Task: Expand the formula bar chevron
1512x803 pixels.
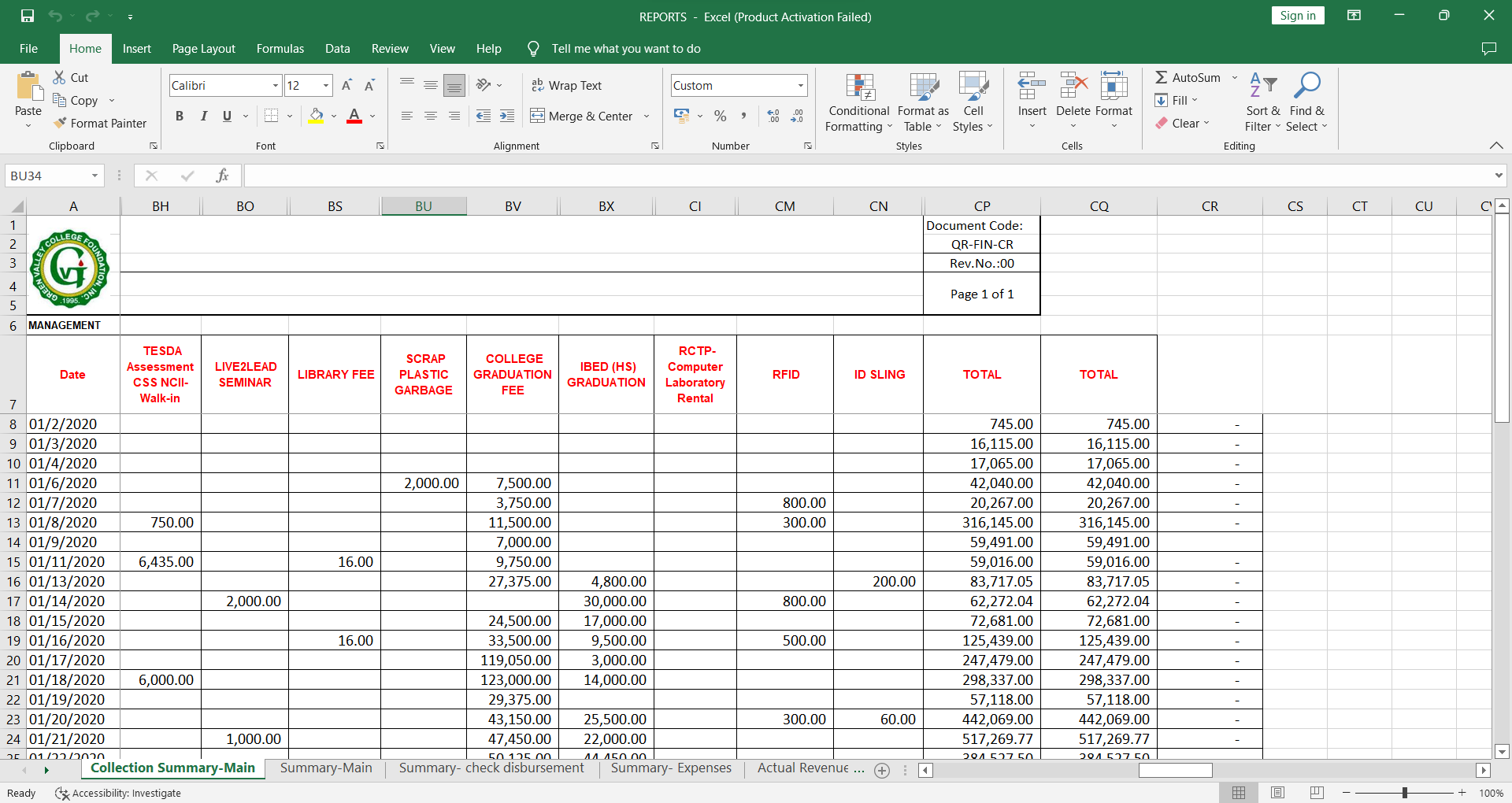Action: click(x=1499, y=176)
